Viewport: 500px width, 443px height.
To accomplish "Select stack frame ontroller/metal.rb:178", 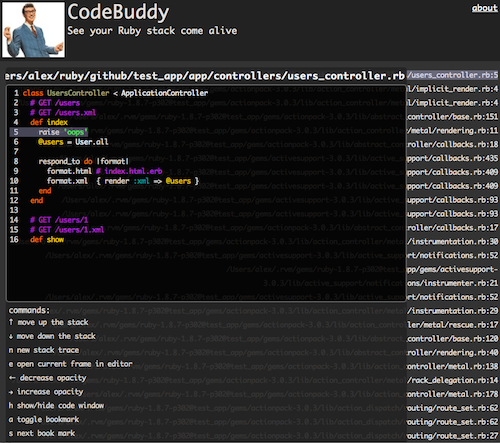I will click(453, 394).
